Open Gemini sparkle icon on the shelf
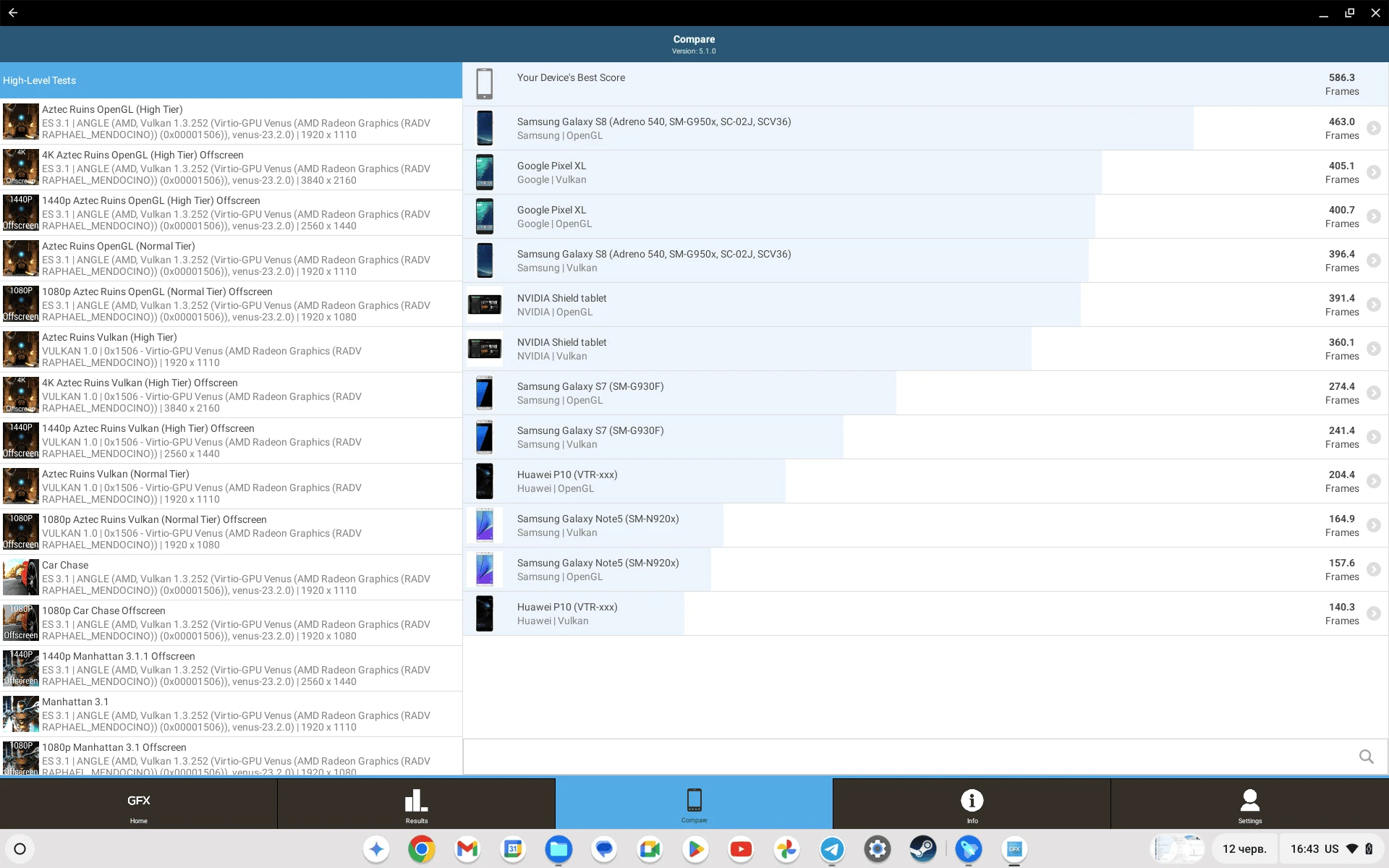 [375, 848]
